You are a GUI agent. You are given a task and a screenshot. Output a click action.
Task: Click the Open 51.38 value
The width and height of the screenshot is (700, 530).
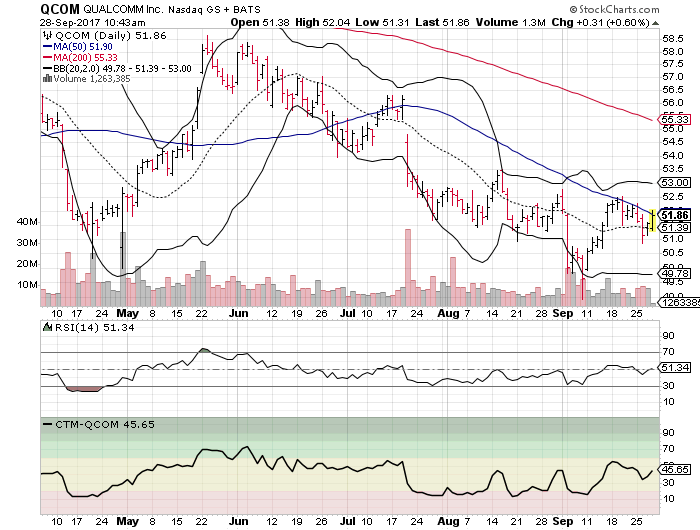pyautogui.click(x=260, y=22)
